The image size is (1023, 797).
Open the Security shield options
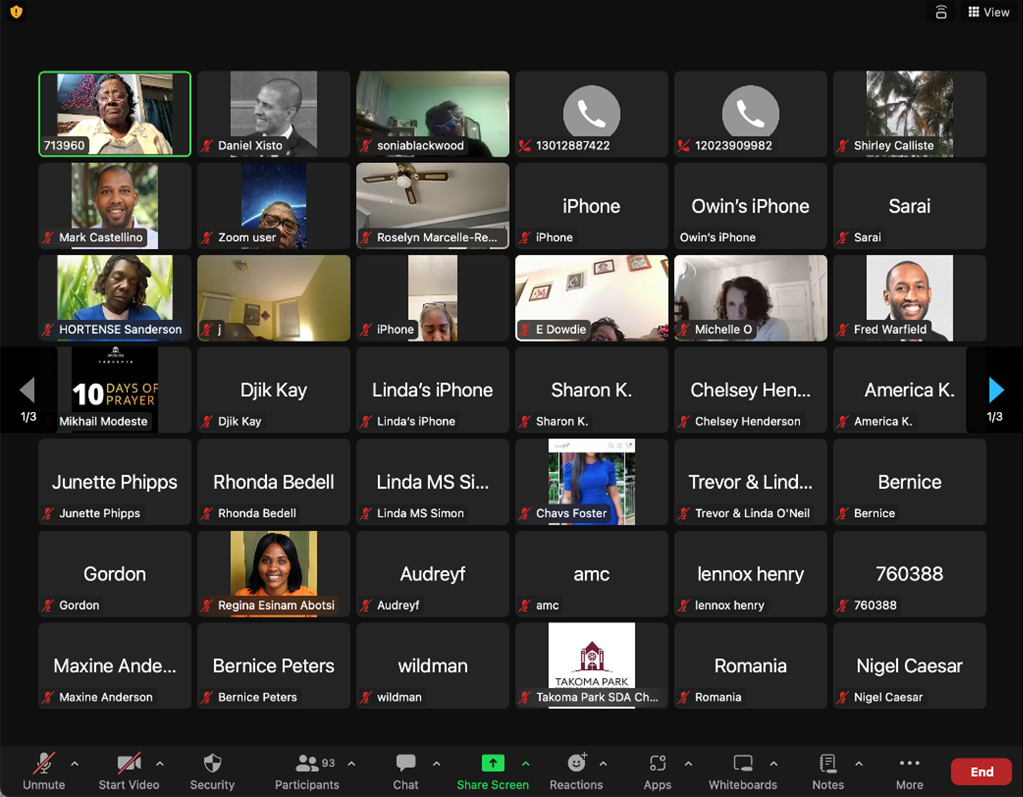[x=212, y=771]
